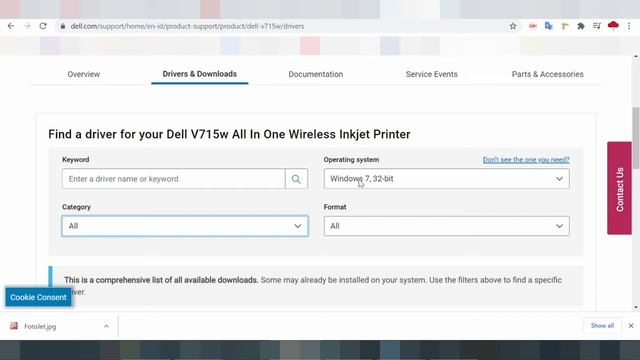The height and width of the screenshot is (360, 640).
Task: Focus the driver name keyword input field
Action: pyautogui.click(x=173, y=179)
